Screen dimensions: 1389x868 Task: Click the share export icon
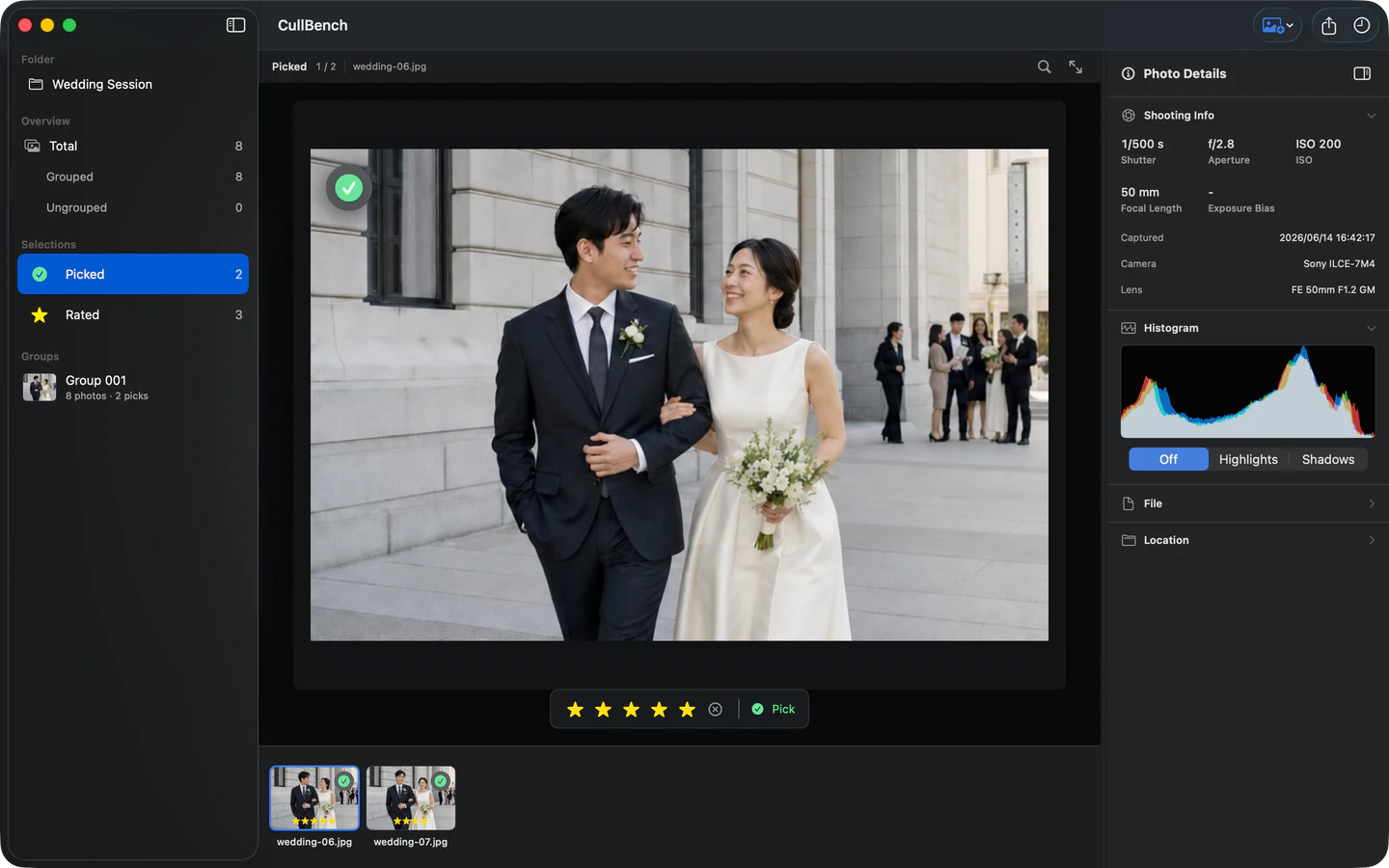(x=1329, y=26)
